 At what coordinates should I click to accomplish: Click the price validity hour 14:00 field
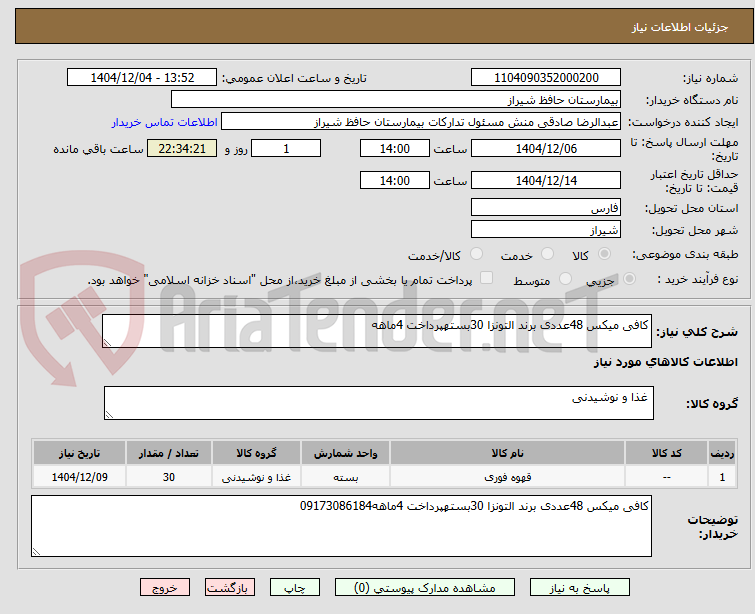[x=394, y=180]
